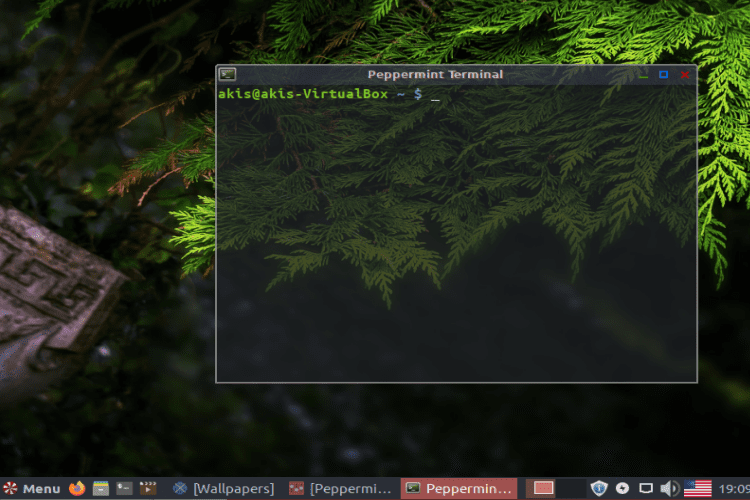Open the terminal window menu icon
The width and height of the screenshot is (750, 500).
click(x=228, y=74)
